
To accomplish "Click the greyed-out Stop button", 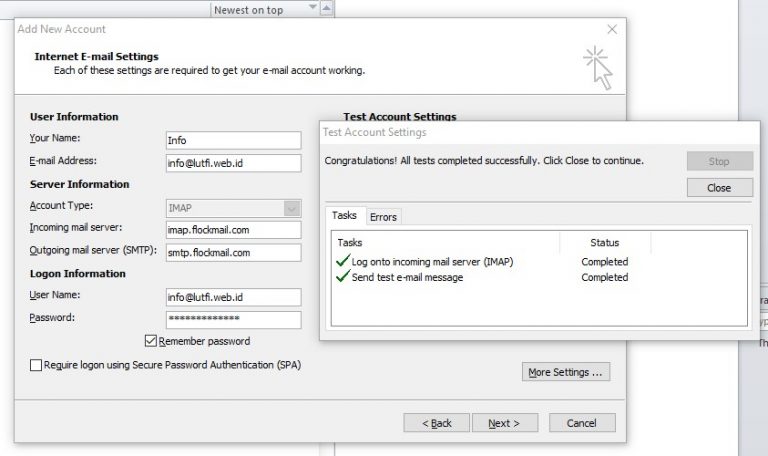I will (720, 161).
